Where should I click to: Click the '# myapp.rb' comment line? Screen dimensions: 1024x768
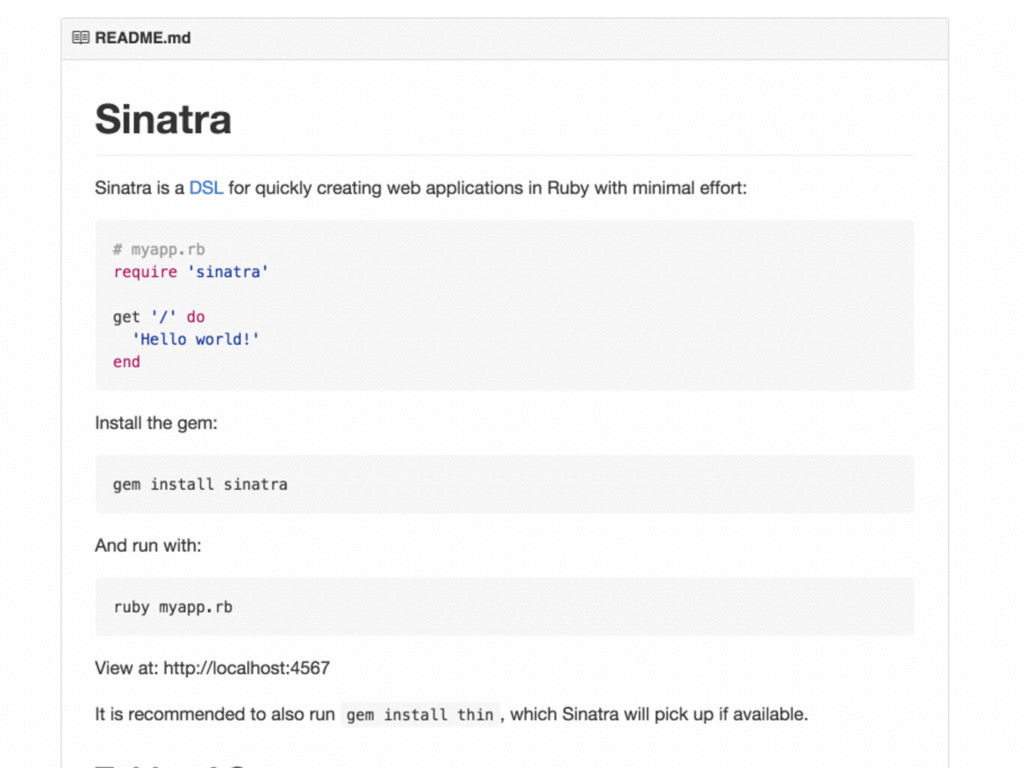coord(159,249)
